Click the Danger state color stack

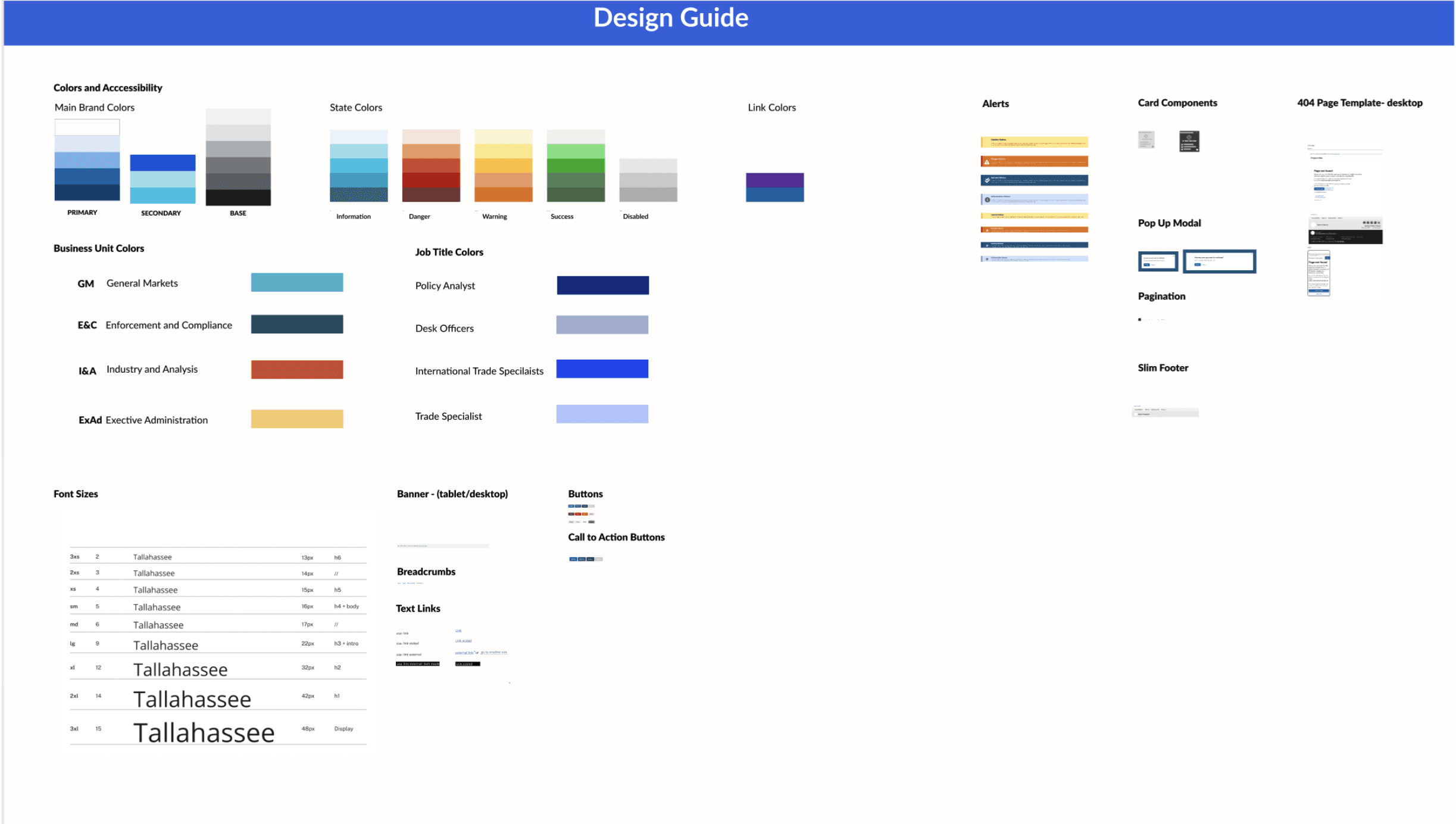pyautogui.click(x=431, y=166)
